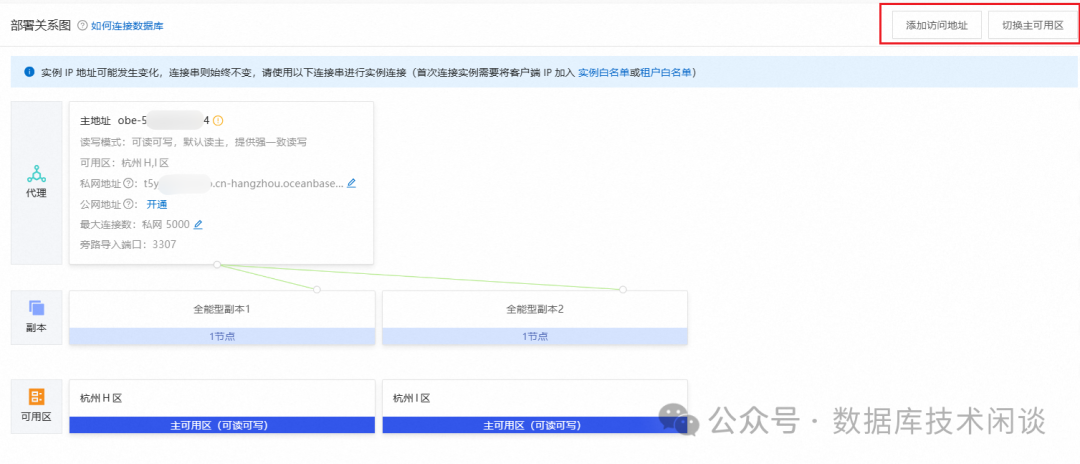
Task: Click the orange warning icon next to 主地址
Action: click(x=218, y=121)
